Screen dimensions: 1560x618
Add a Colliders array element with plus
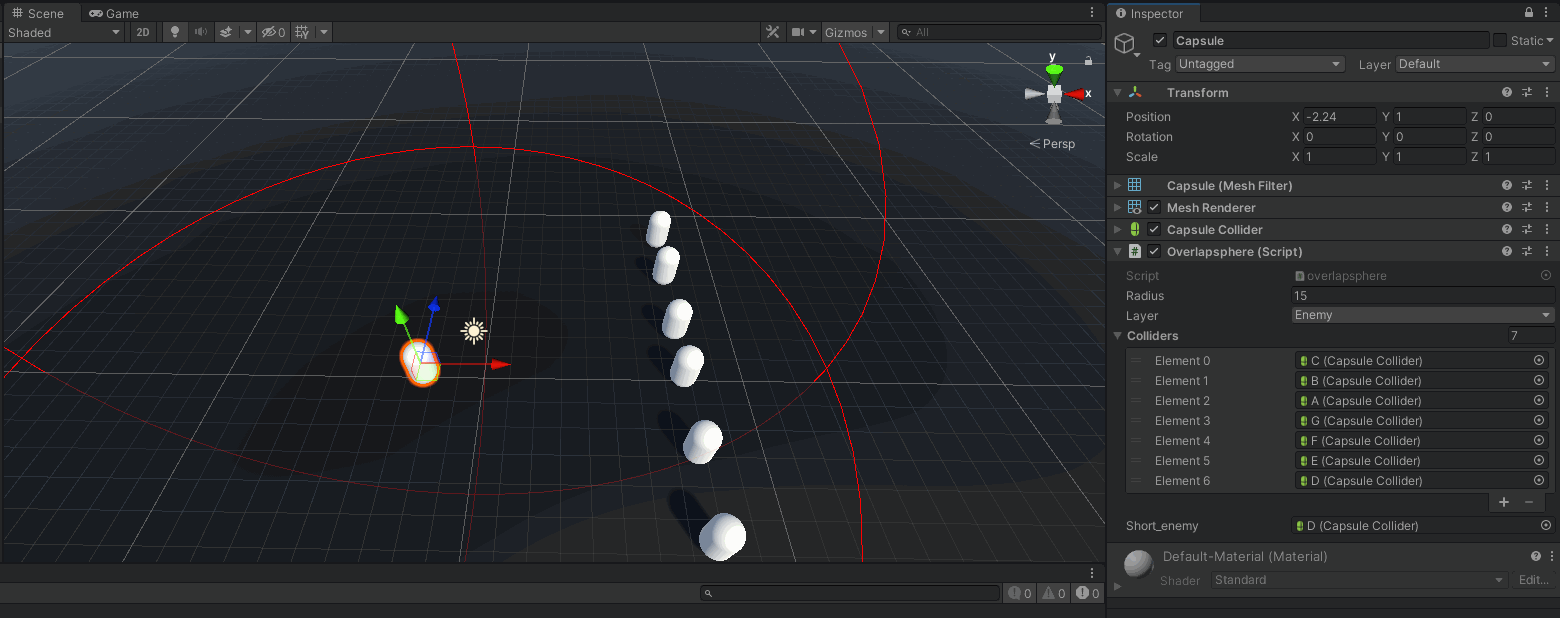(1504, 502)
